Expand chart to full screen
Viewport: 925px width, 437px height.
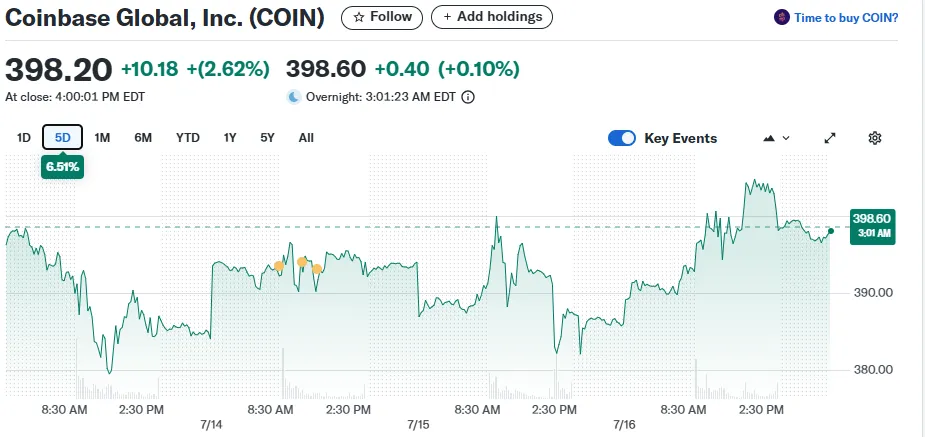tap(830, 138)
